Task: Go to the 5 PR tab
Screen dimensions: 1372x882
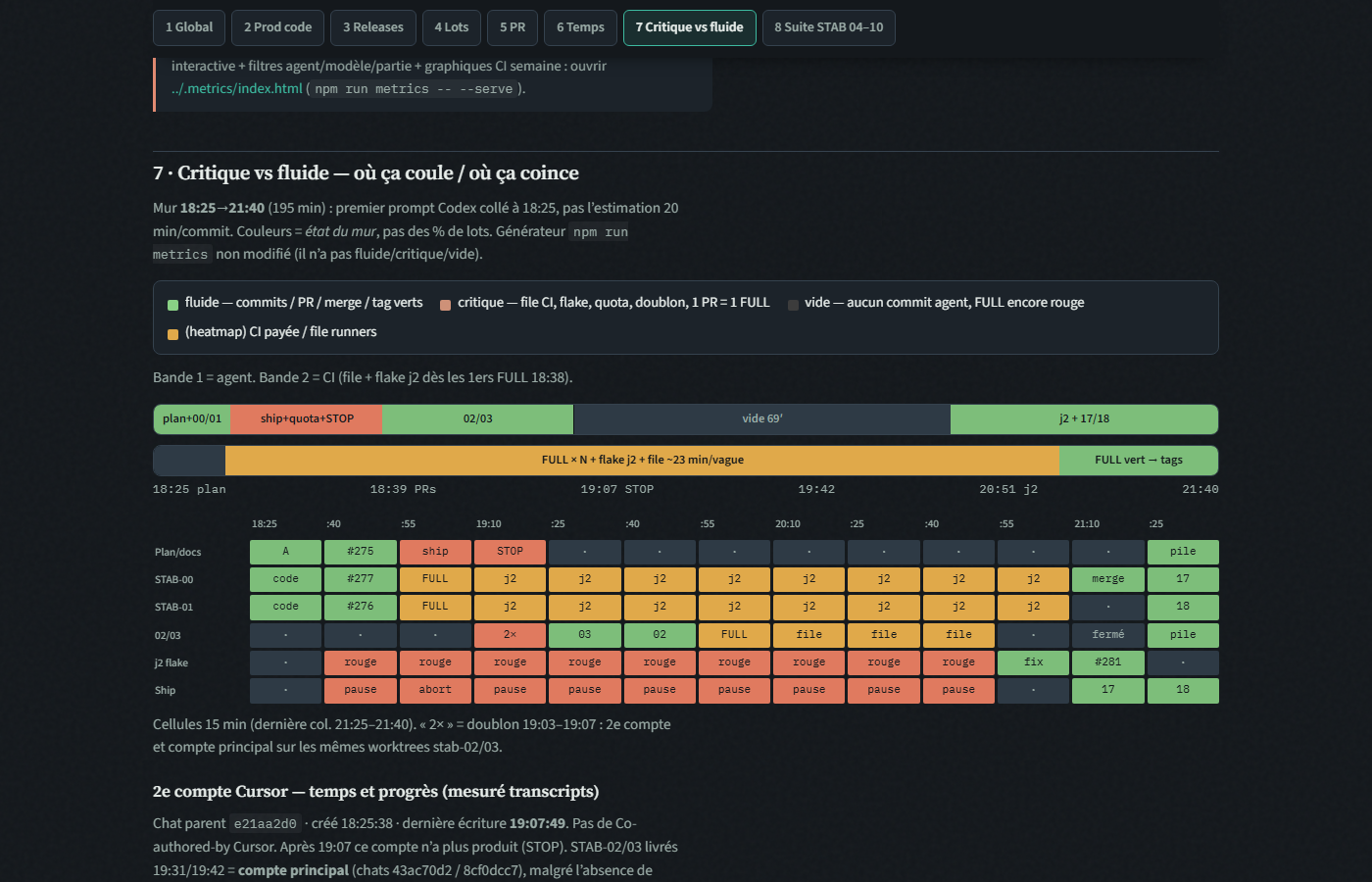Action: point(513,27)
